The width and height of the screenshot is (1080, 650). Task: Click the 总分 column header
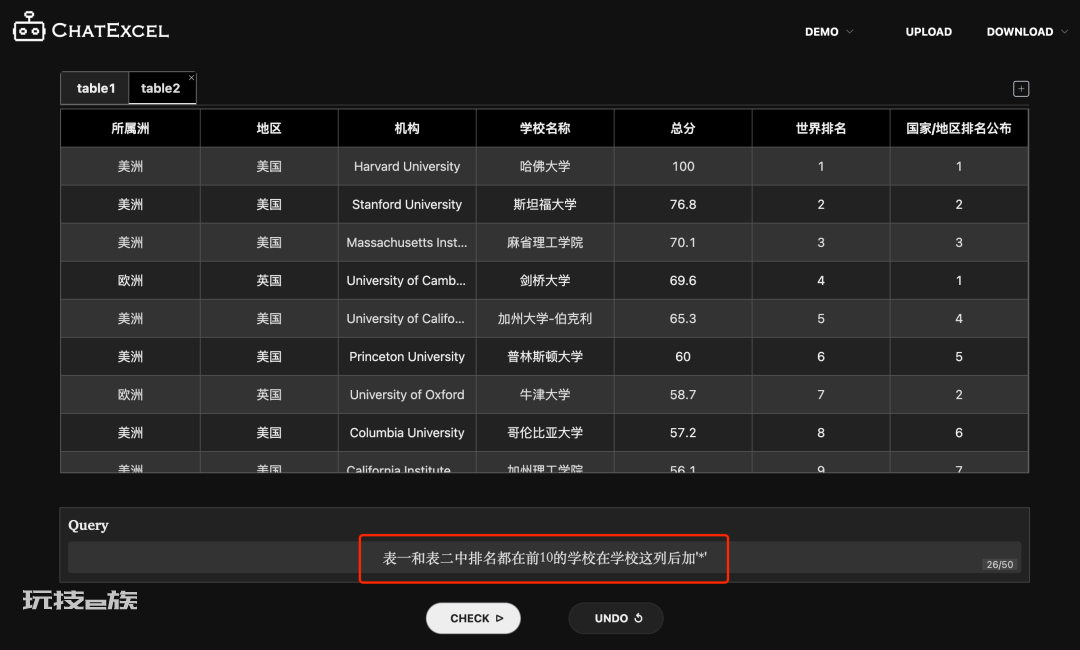click(683, 128)
